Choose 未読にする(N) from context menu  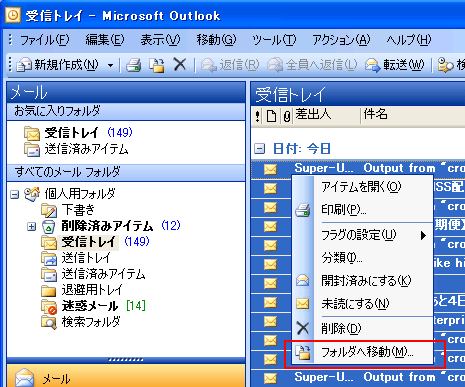(x=363, y=304)
